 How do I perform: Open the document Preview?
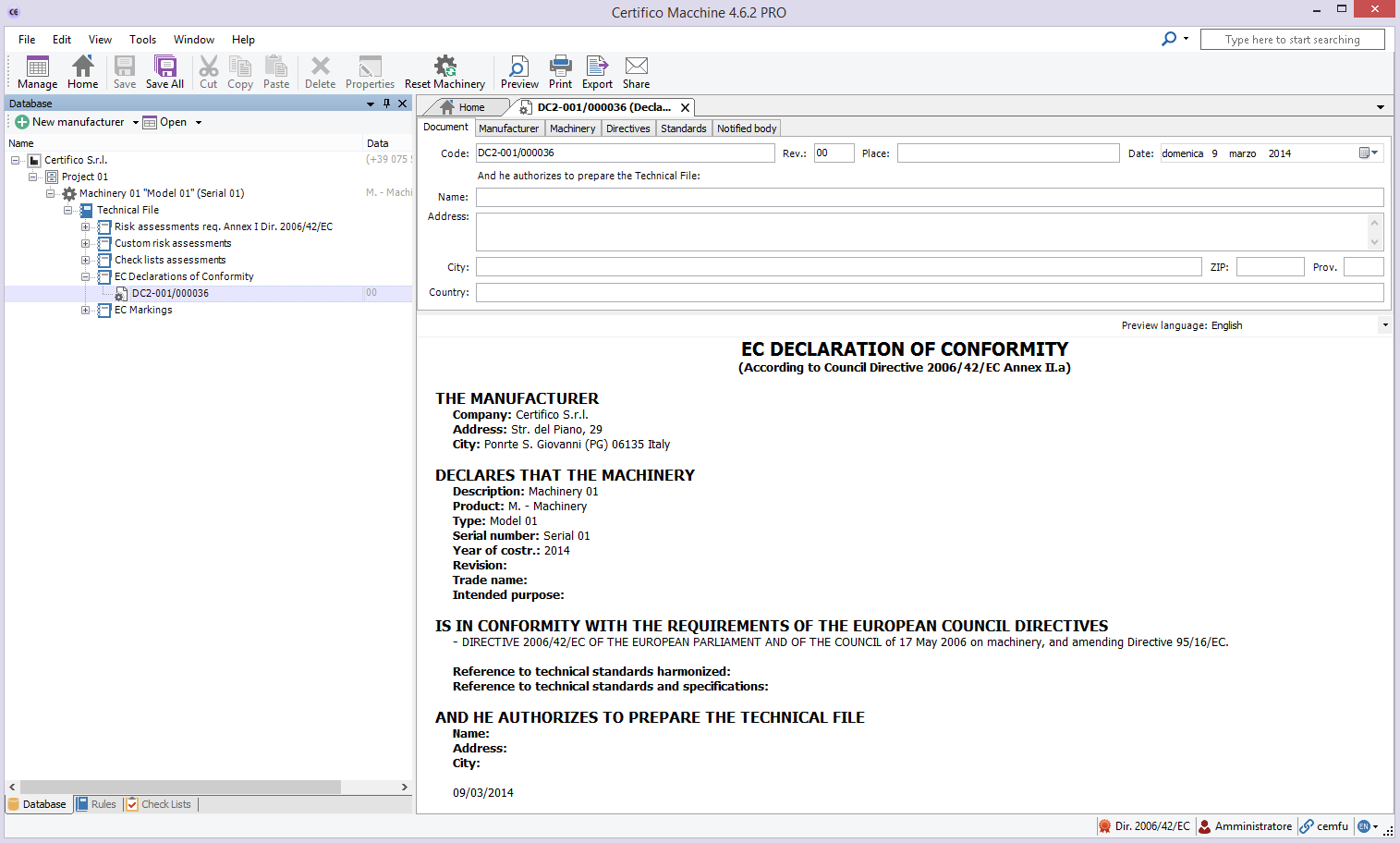coord(518,72)
